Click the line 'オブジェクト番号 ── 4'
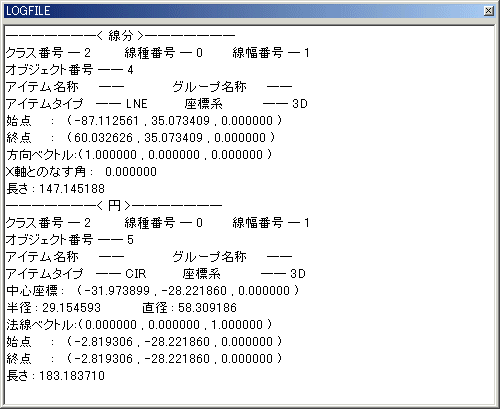The image size is (500, 409). tap(70, 70)
